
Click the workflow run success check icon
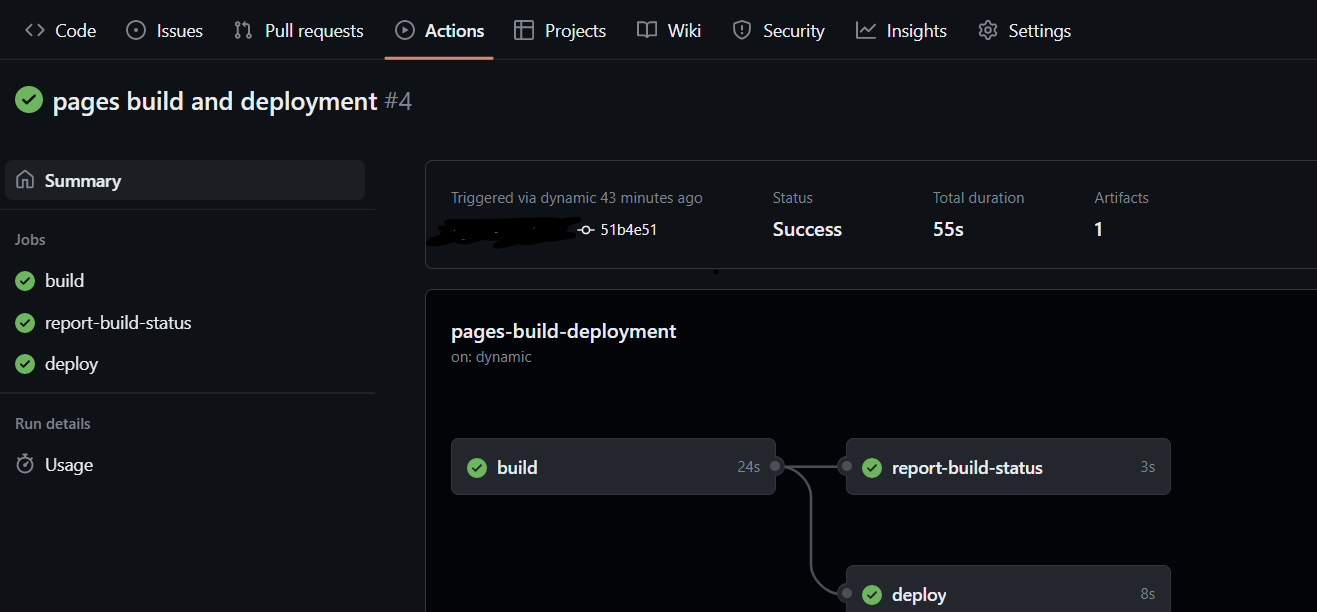click(29, 99)
